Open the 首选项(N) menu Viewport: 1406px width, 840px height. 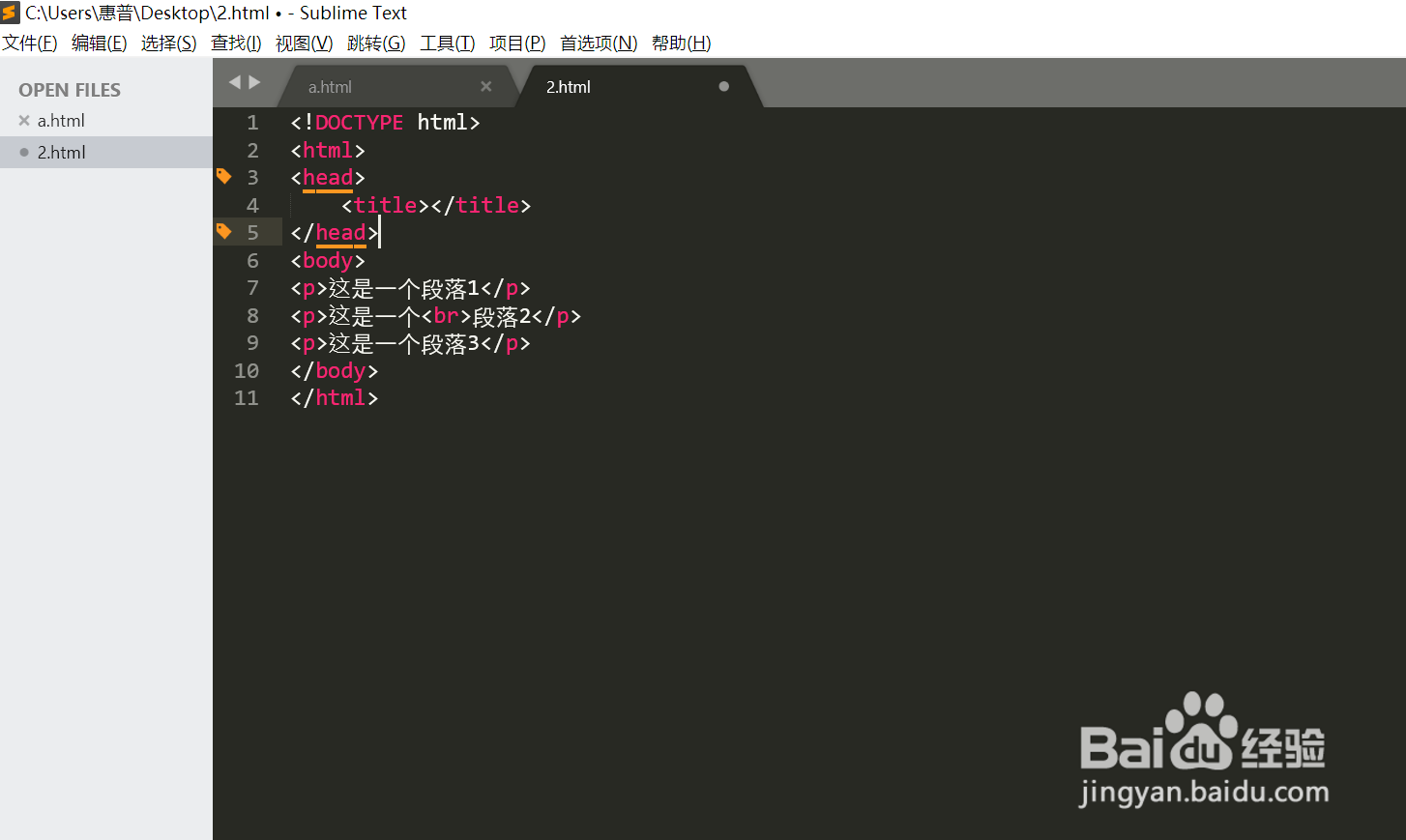(599, 43)
